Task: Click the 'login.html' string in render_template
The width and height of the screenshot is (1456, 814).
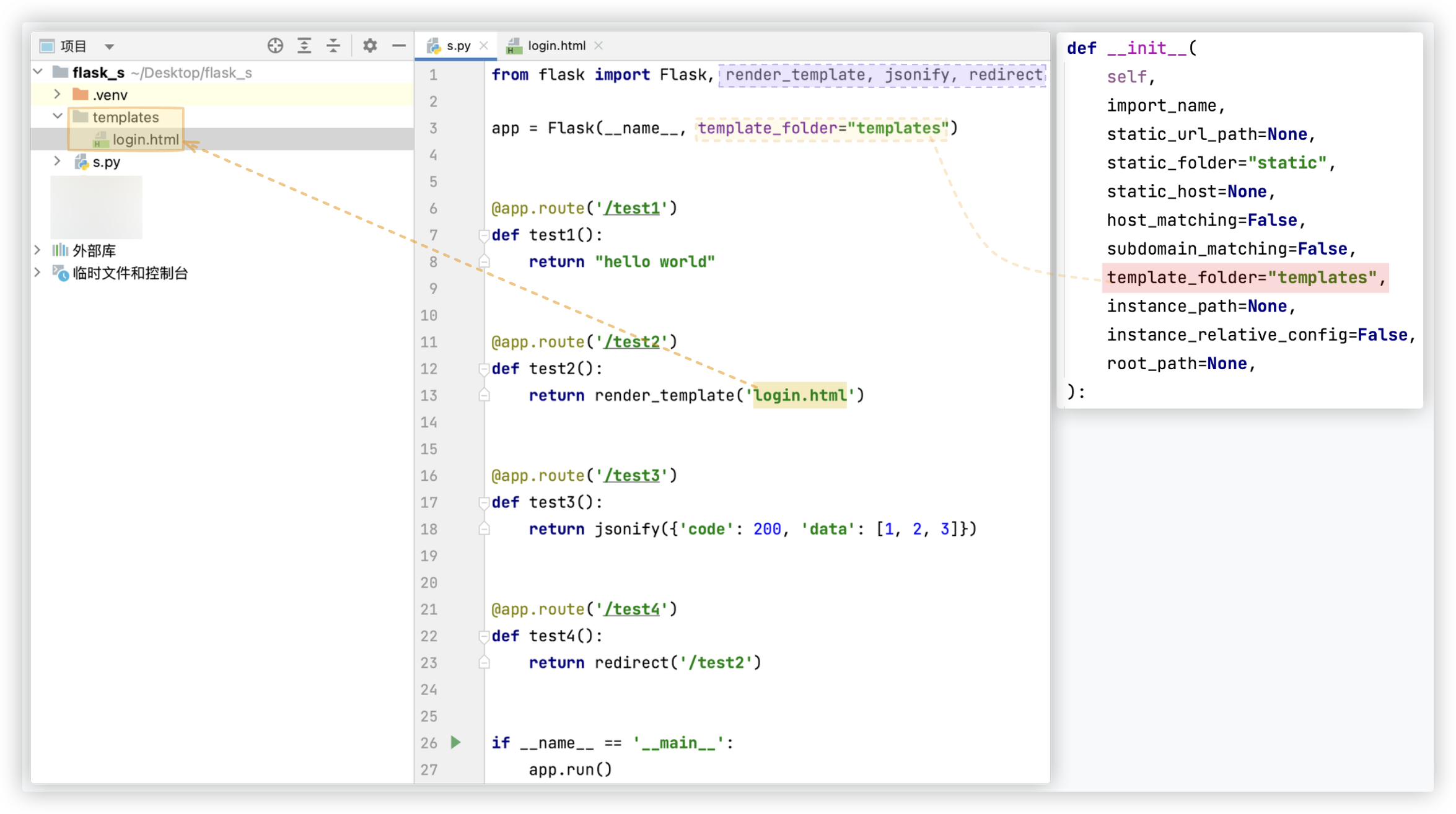Action: 799,395
